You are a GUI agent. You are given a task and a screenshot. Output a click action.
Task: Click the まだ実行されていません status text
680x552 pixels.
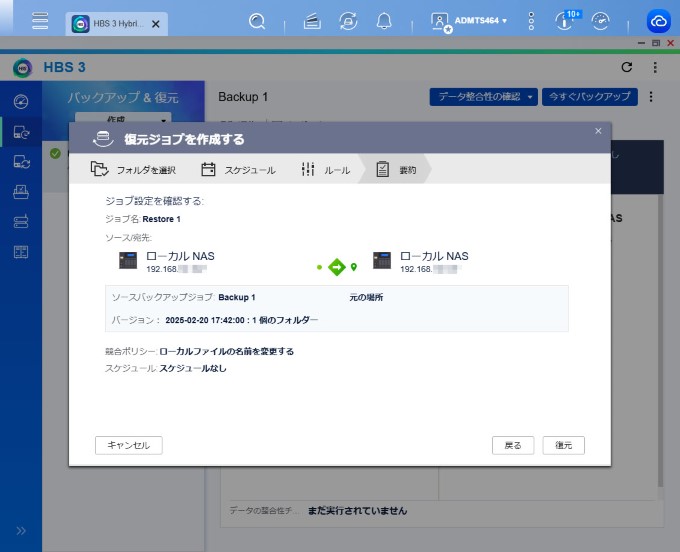(357, 511)
